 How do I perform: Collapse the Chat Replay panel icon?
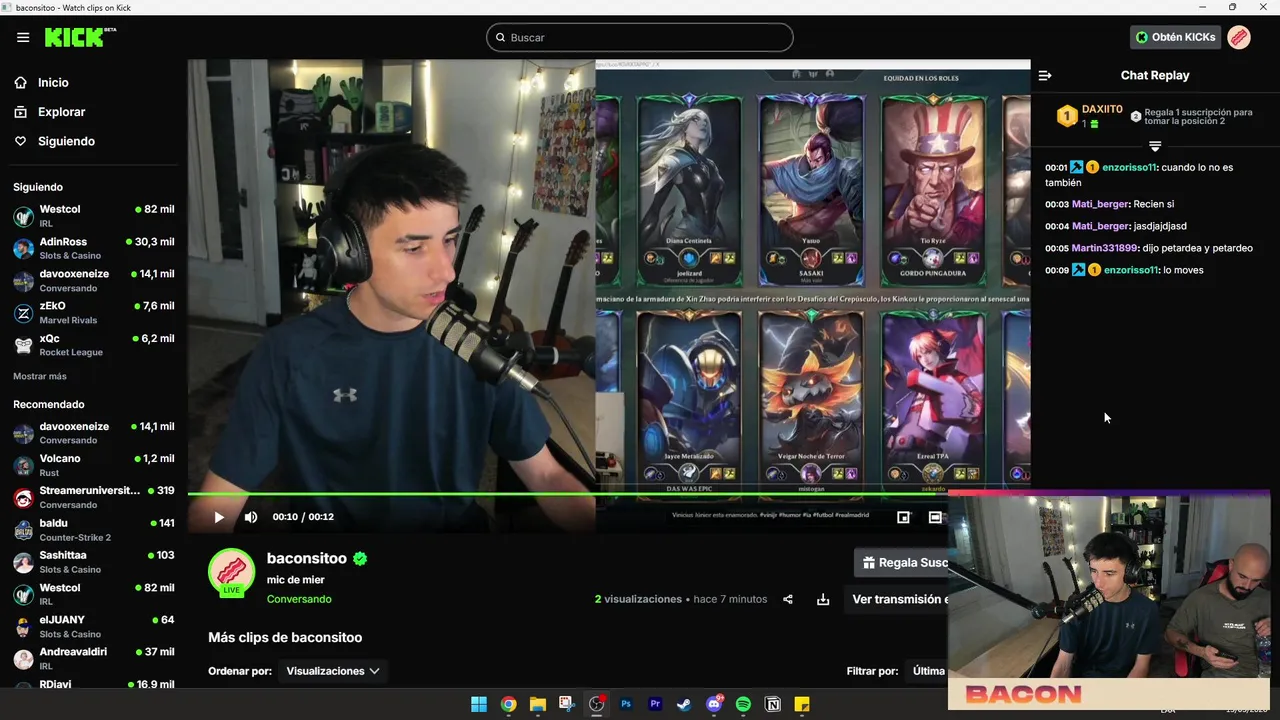pyautogui.click(x=1045, y=75)
